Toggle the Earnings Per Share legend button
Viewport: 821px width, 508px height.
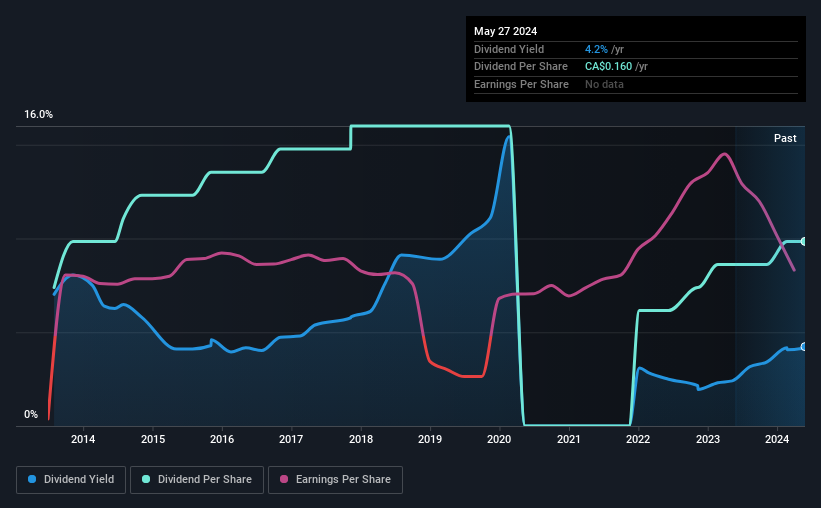click(x=335, y=480)
